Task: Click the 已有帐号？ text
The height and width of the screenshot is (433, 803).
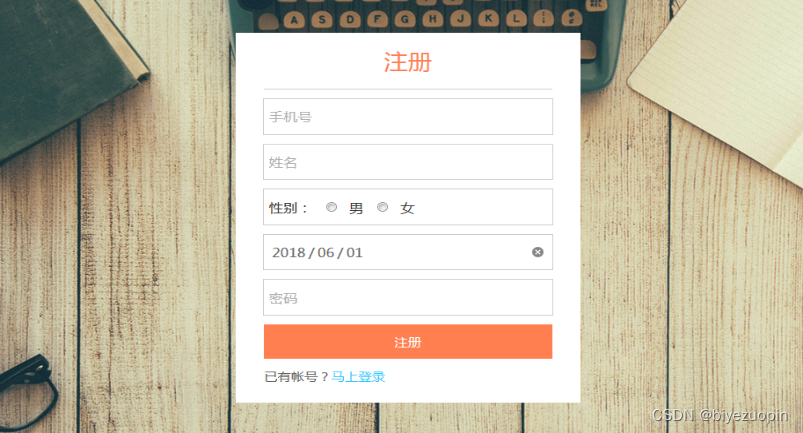Action: pyautogui.click(x=297, y=377)
